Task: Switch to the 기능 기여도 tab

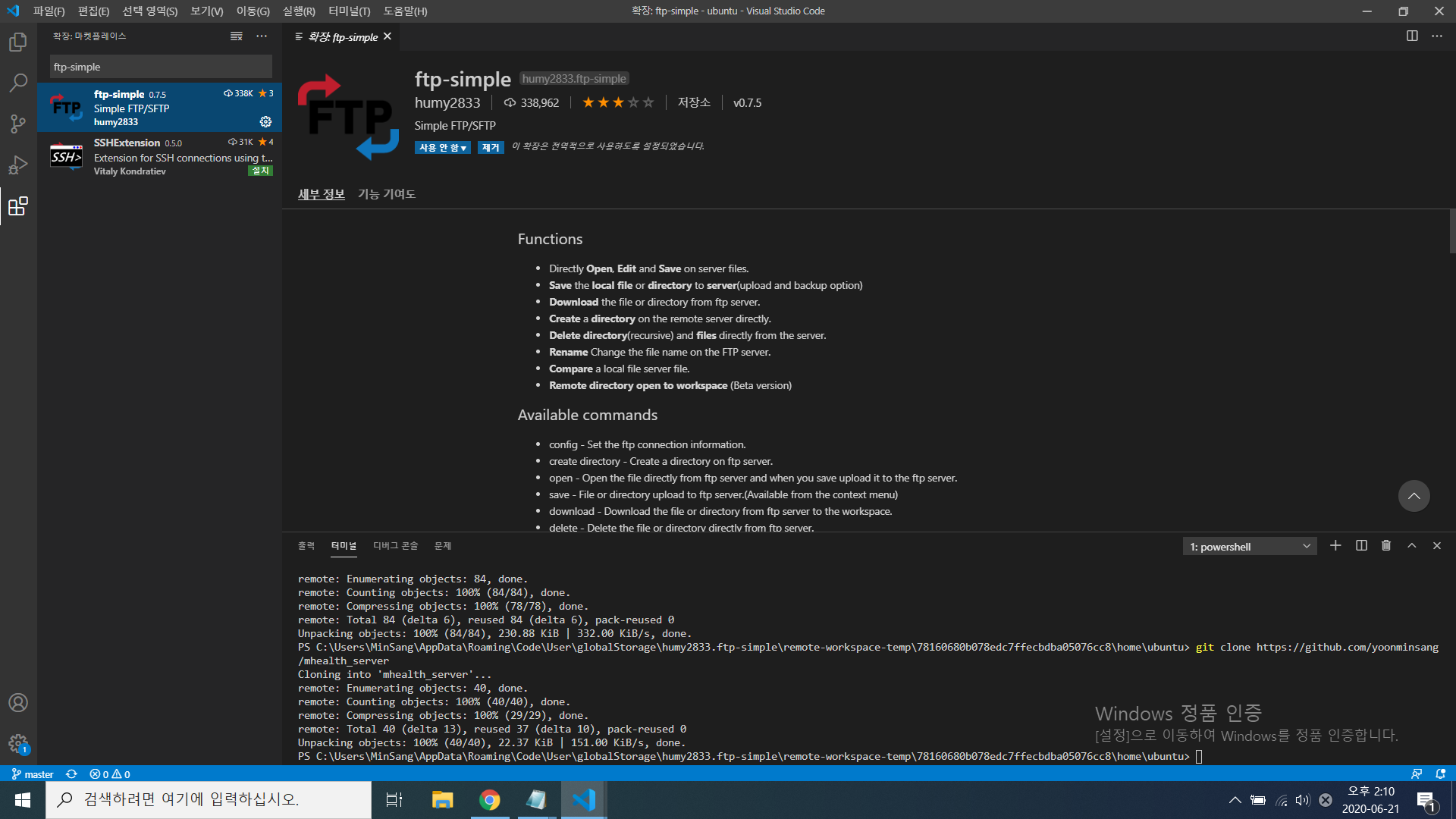Action: (x=387, y=194)
